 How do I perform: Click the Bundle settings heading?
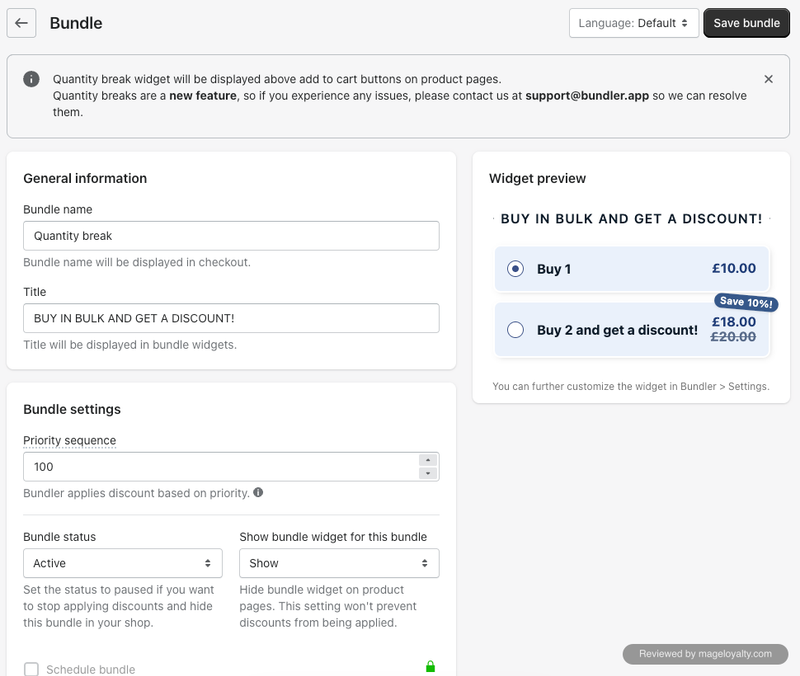coord(72,409)
